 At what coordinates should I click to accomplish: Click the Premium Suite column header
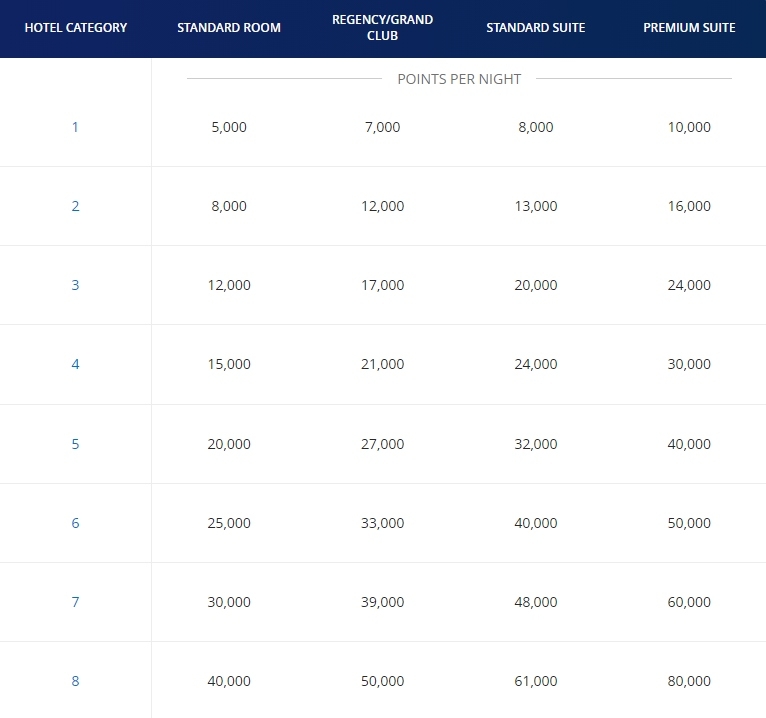(x=689, y=28)
